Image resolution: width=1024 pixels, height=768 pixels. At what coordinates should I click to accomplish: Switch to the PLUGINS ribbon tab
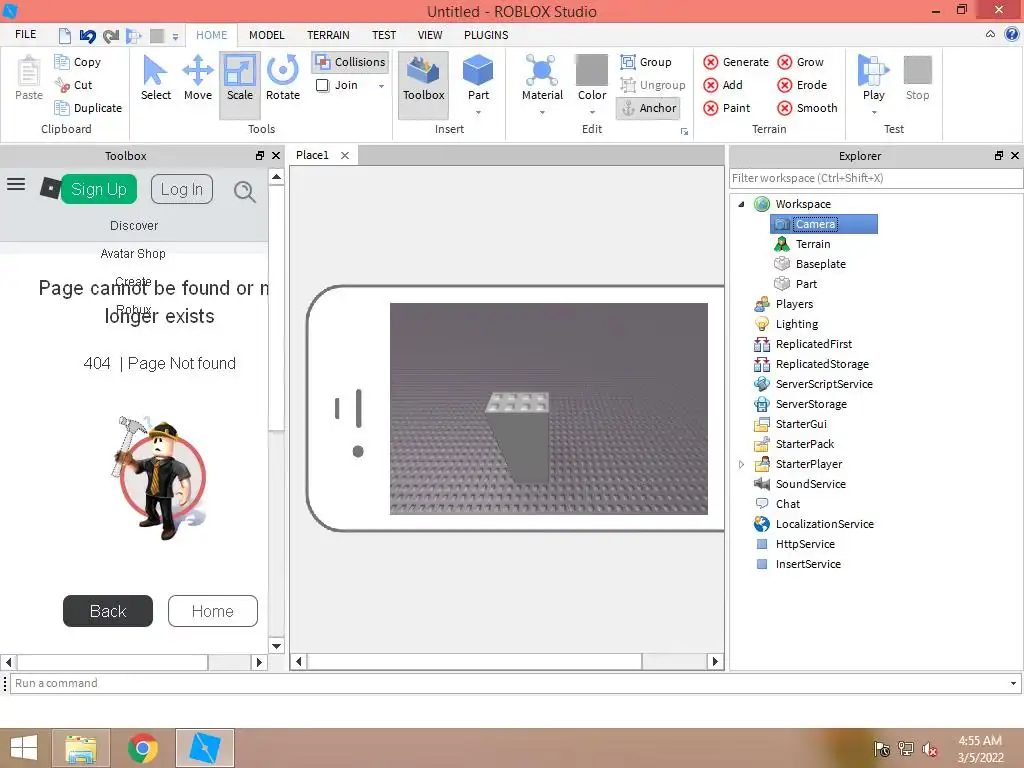point(486,35)
